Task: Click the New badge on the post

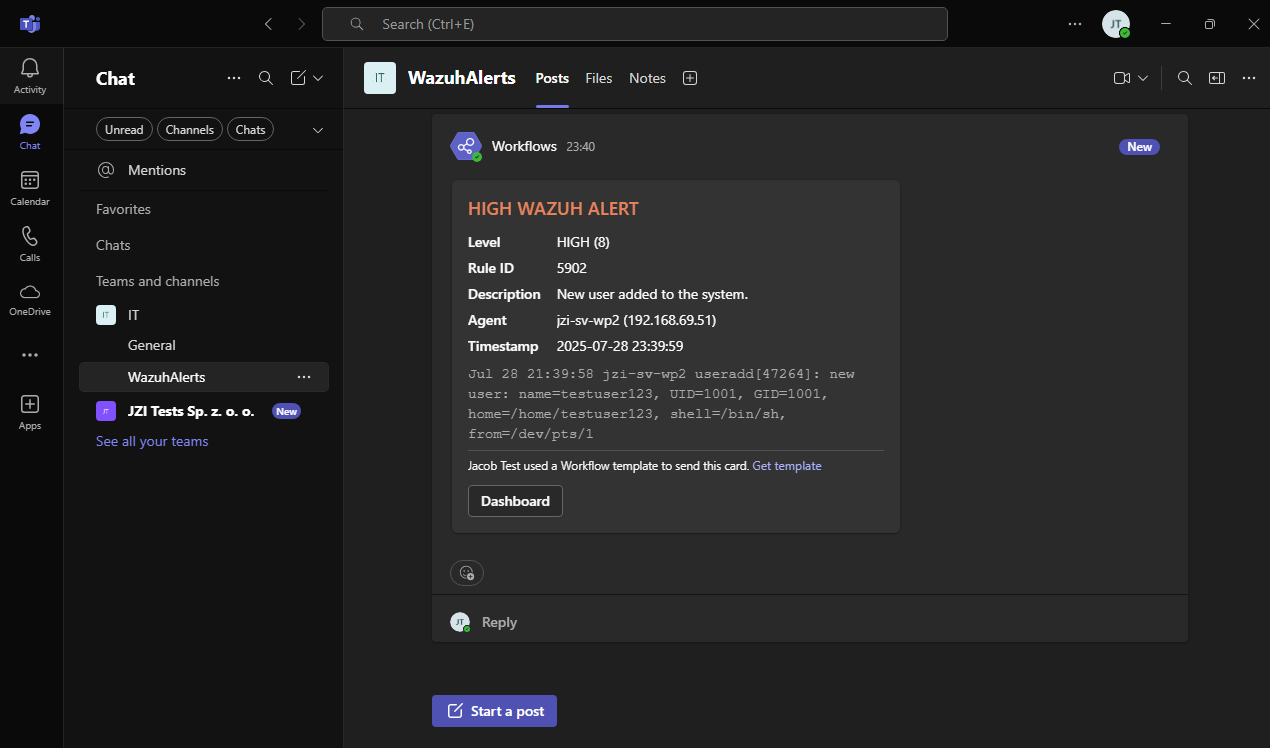Action: (x=1139, y=147)
